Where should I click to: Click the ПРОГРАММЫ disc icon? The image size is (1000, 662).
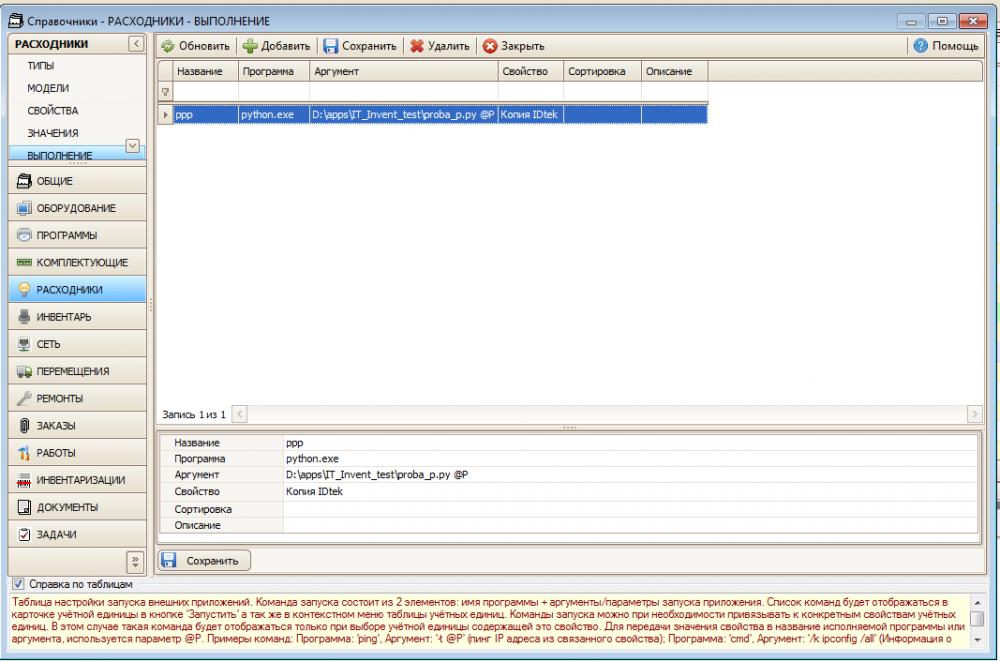[x=24, y=235]
